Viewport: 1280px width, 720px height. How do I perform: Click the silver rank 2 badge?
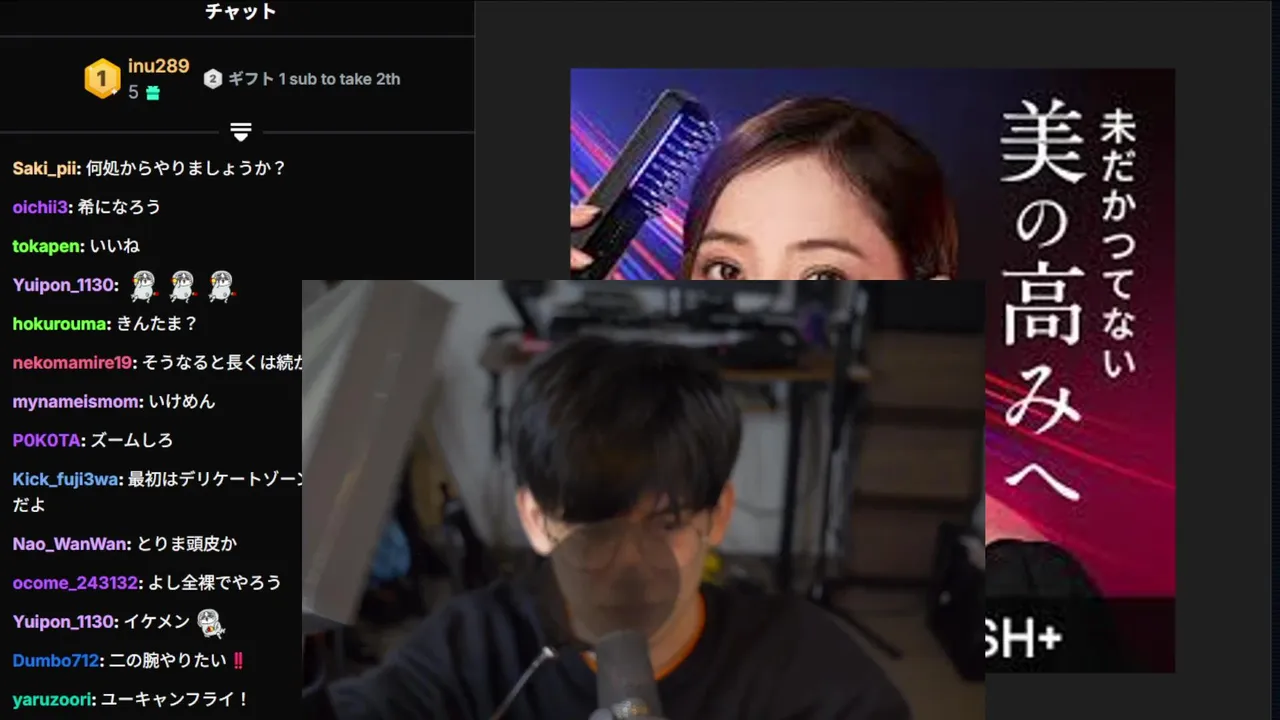pos(212,79)
